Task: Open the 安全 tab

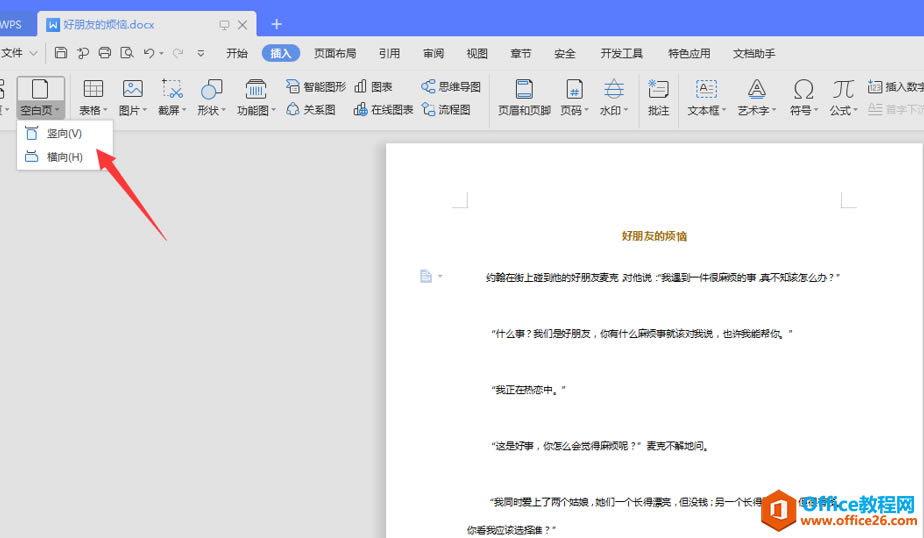Action: pyautogui.click(x=565, y=54)
